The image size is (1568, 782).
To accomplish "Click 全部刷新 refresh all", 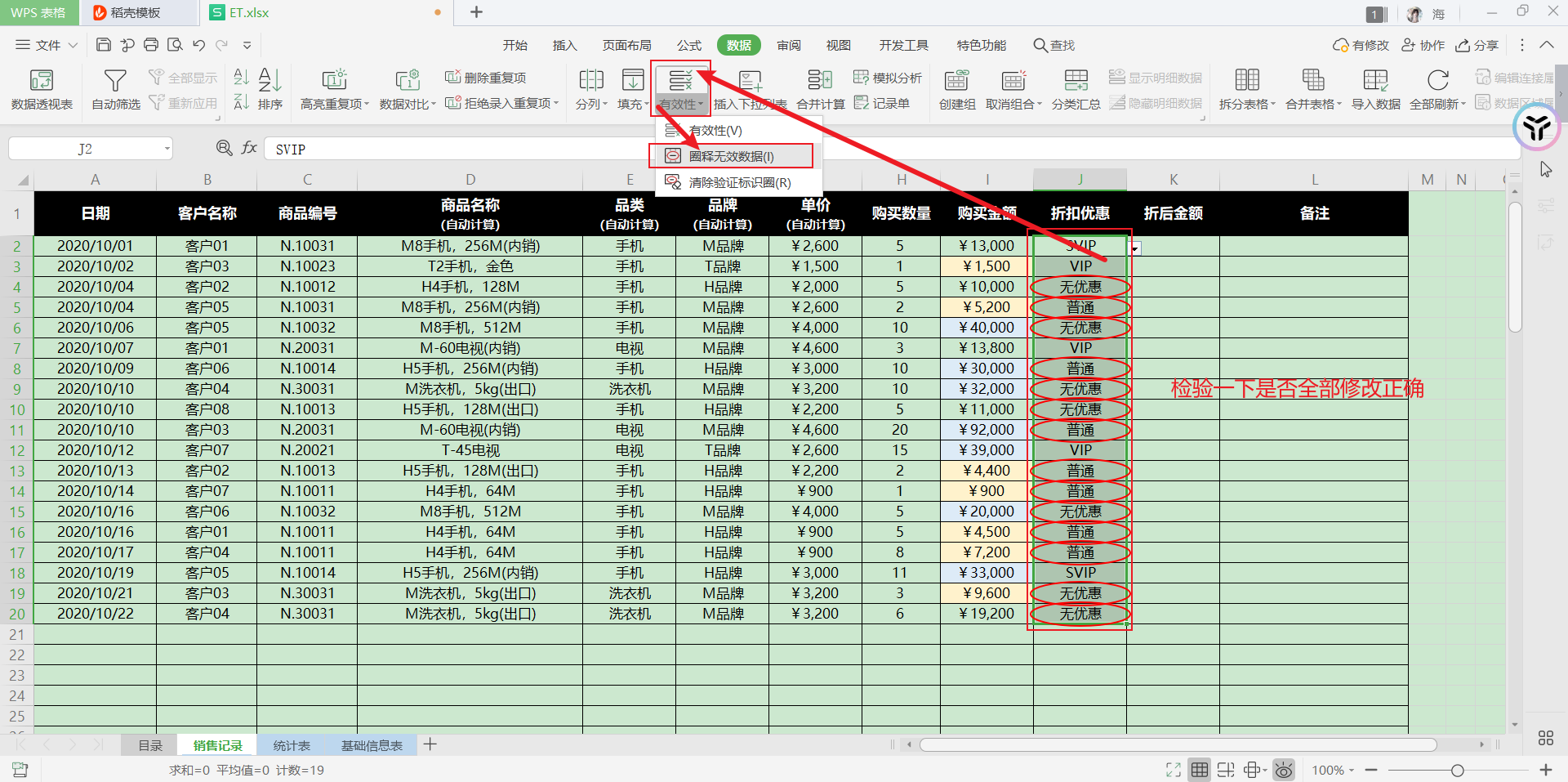I will coord(1437,90).
